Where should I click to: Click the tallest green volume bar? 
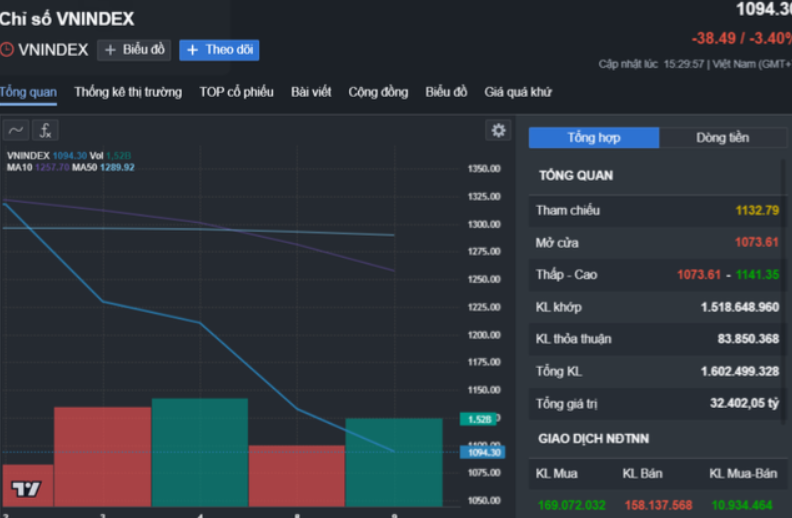(x=200, y=450)
